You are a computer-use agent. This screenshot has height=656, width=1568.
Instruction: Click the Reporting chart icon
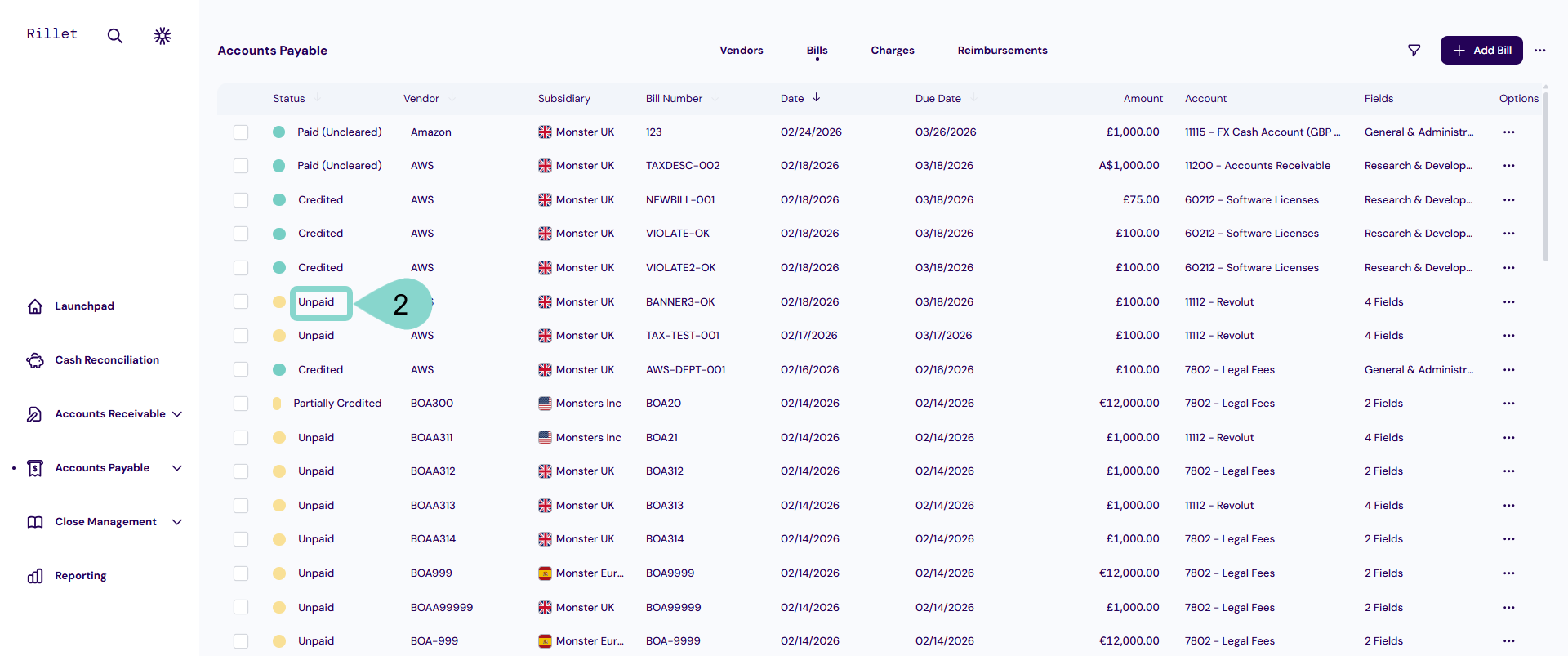click(35, 576)
